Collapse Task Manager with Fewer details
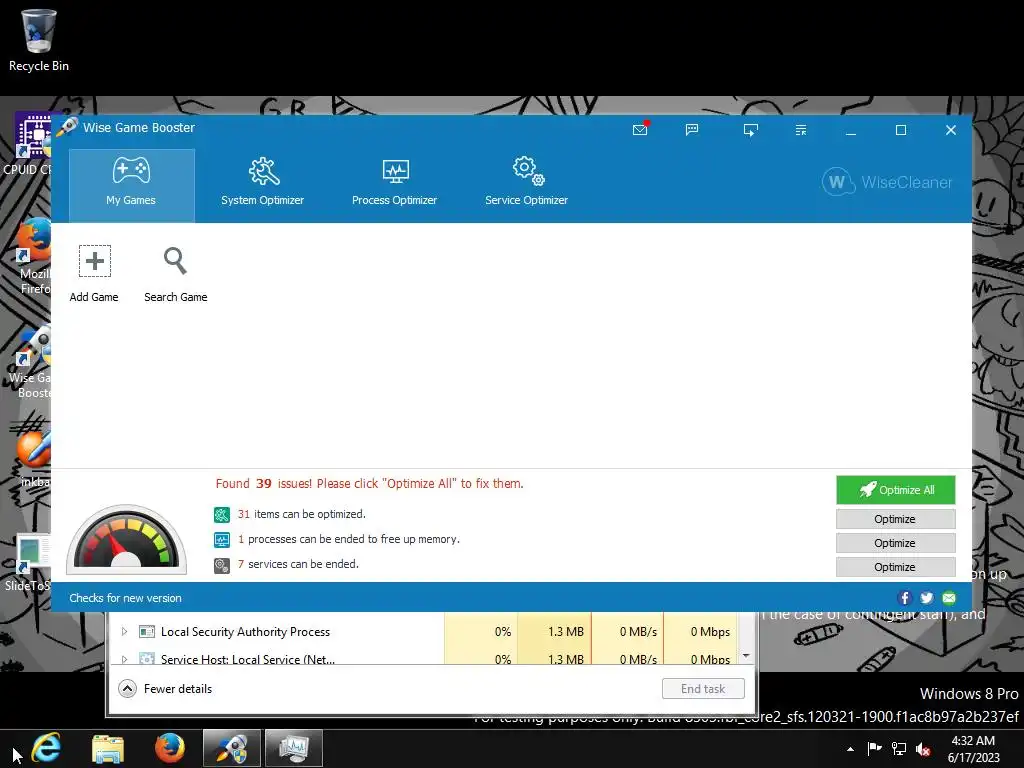Viewport: 1024px width, 768px height. tap(165, 689)
